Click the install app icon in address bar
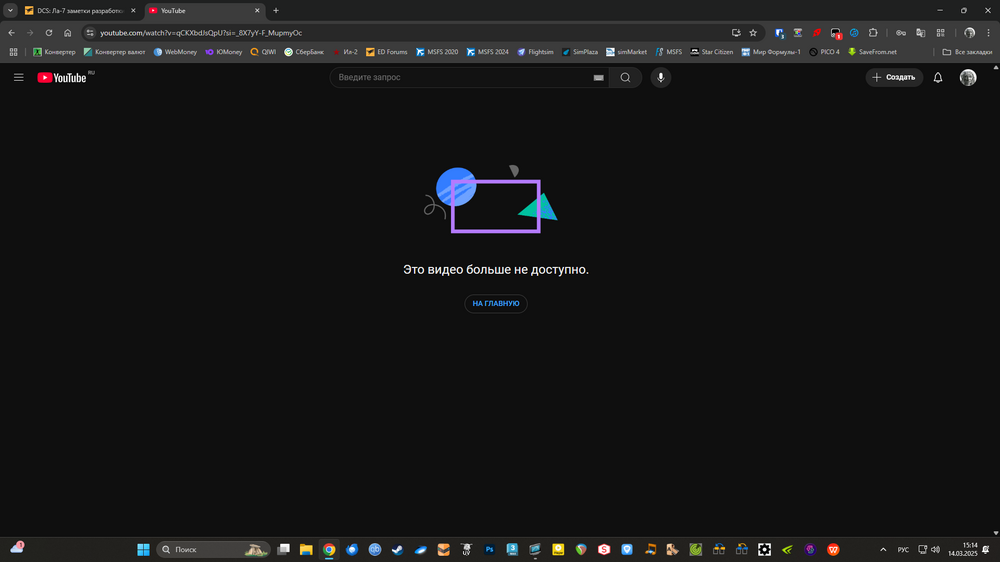 736,33
